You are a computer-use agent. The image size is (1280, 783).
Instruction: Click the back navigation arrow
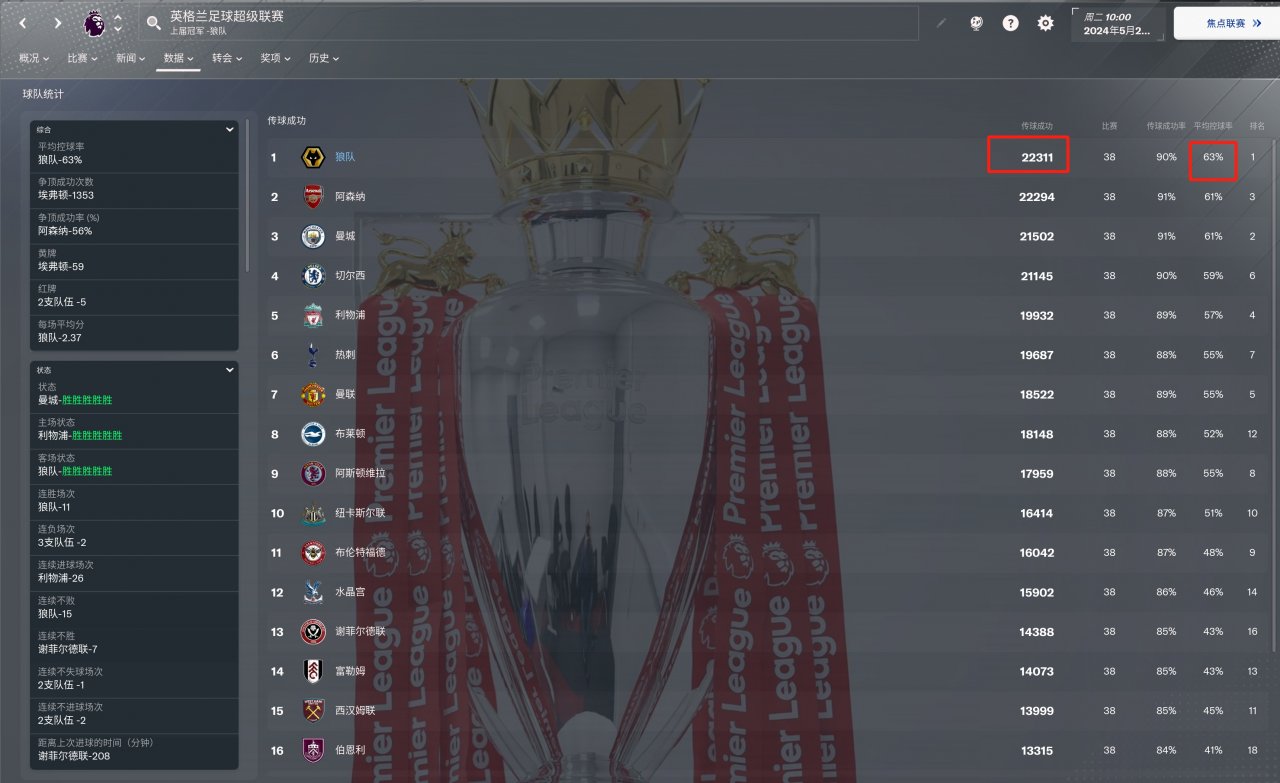(23, 22)
